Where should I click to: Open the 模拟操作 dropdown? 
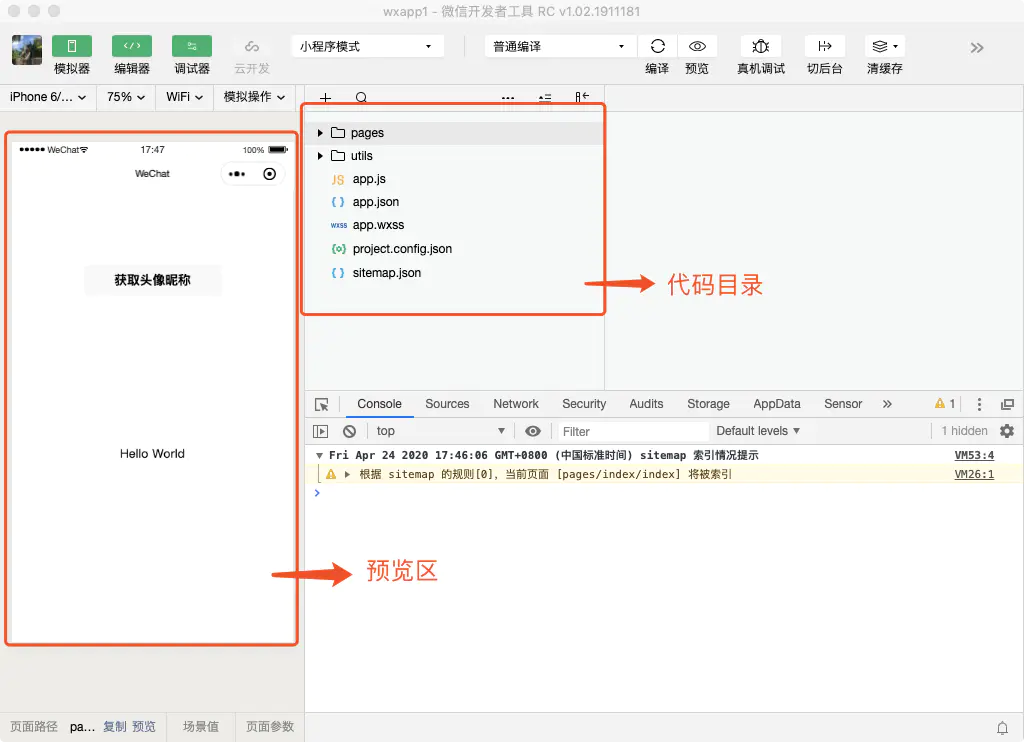(255, 97)
